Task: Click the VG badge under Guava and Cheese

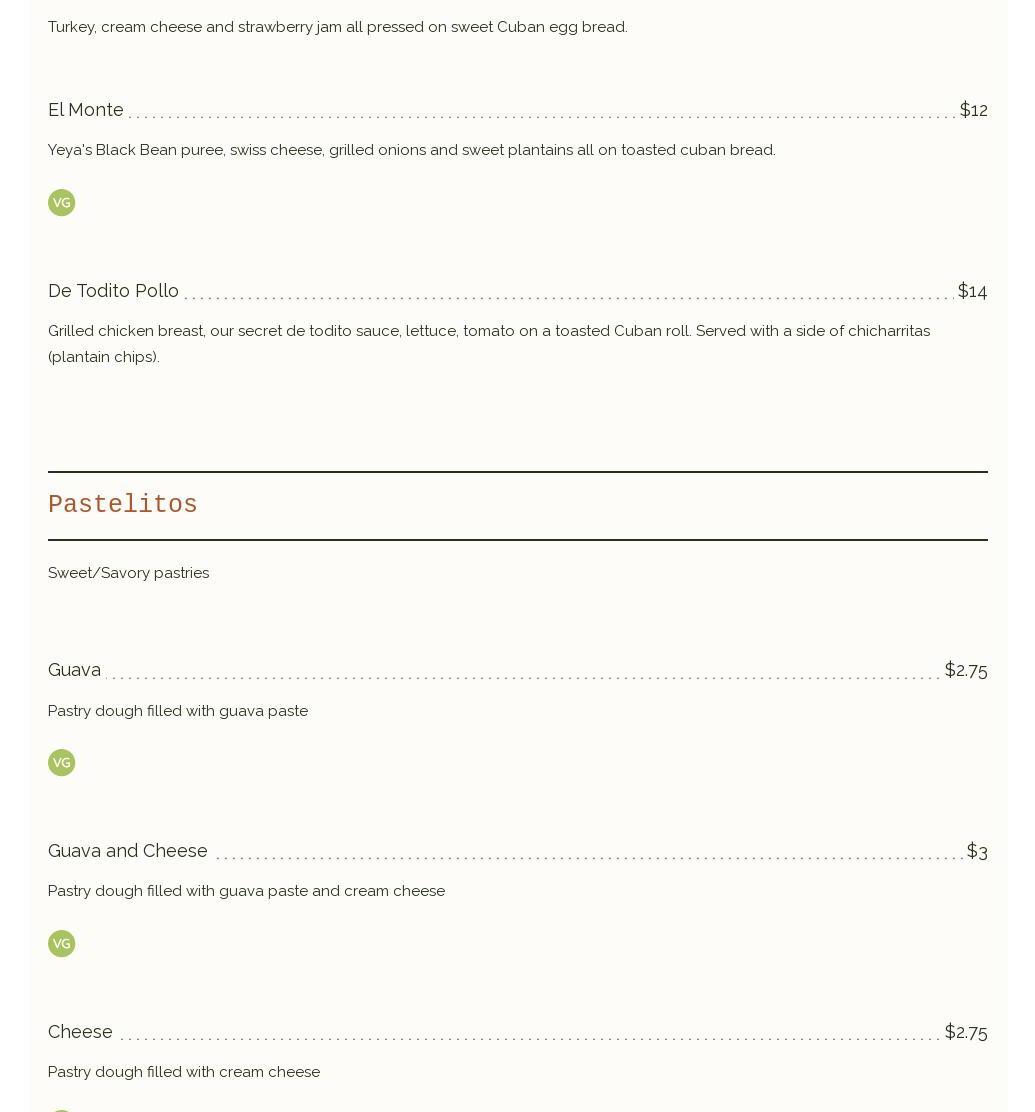Action: point(61,944)
